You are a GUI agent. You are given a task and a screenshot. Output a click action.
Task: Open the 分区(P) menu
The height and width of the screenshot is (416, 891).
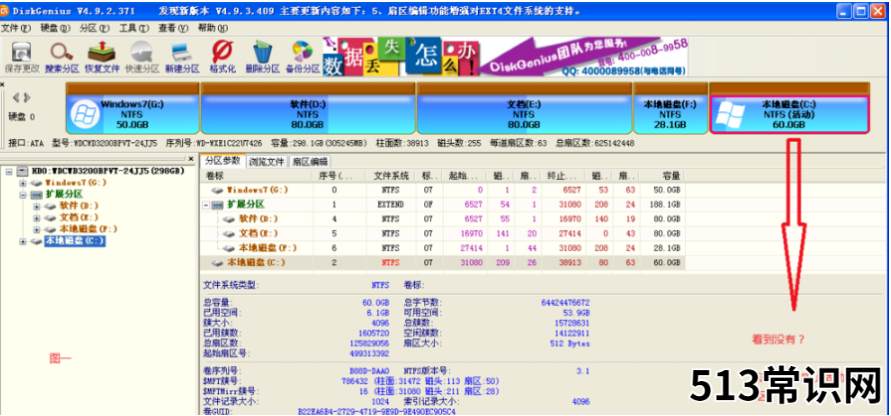pyautogui.click(x=94, y=28)
